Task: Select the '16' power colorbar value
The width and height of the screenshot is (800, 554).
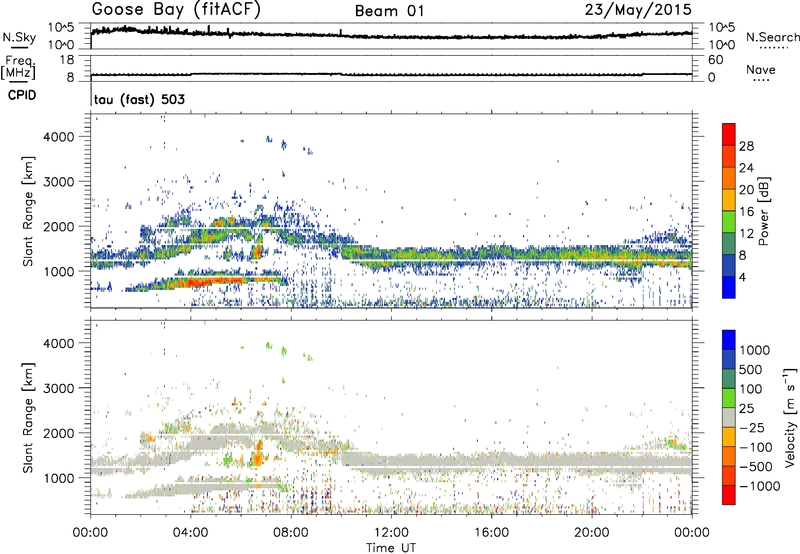Action: (746, 212)
